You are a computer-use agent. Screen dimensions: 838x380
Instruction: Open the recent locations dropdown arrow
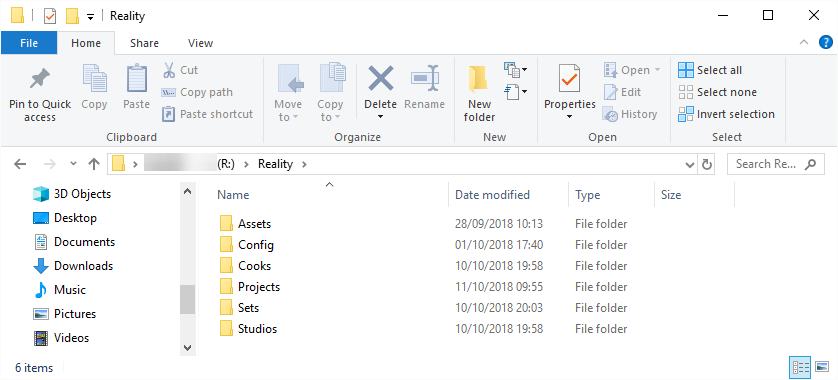74,164
